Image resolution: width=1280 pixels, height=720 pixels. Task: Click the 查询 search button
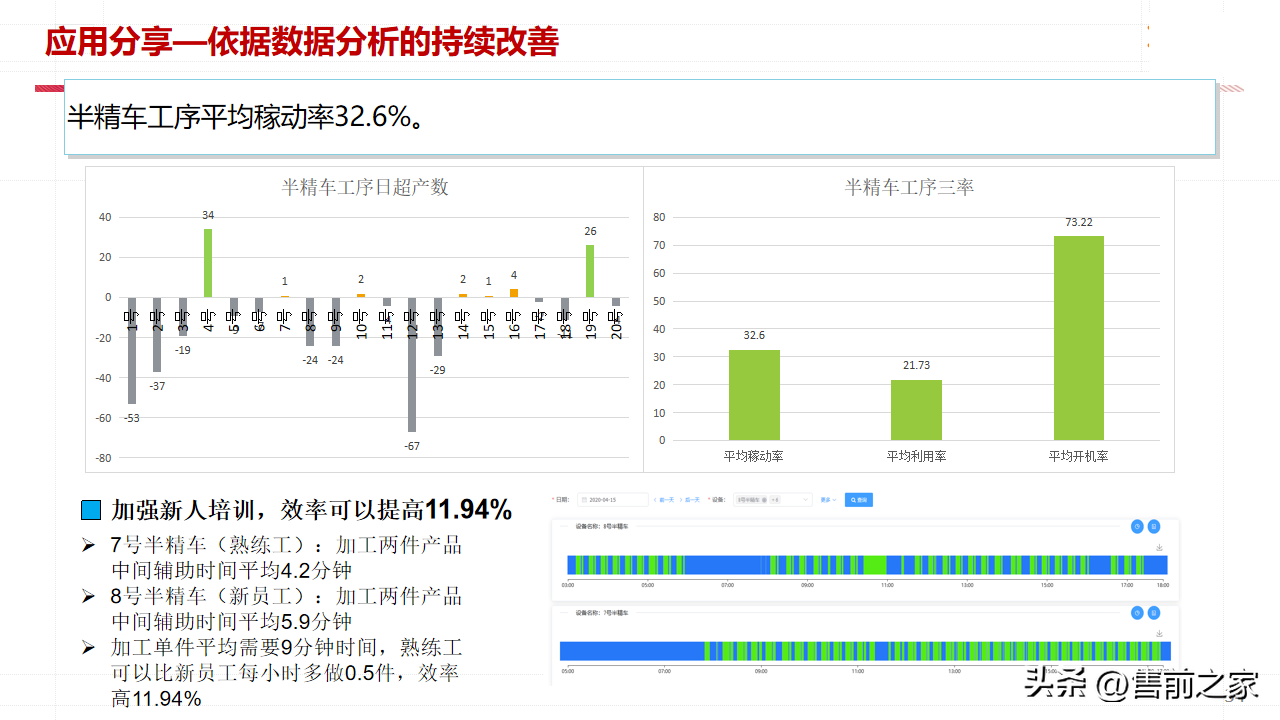[859, 500]
